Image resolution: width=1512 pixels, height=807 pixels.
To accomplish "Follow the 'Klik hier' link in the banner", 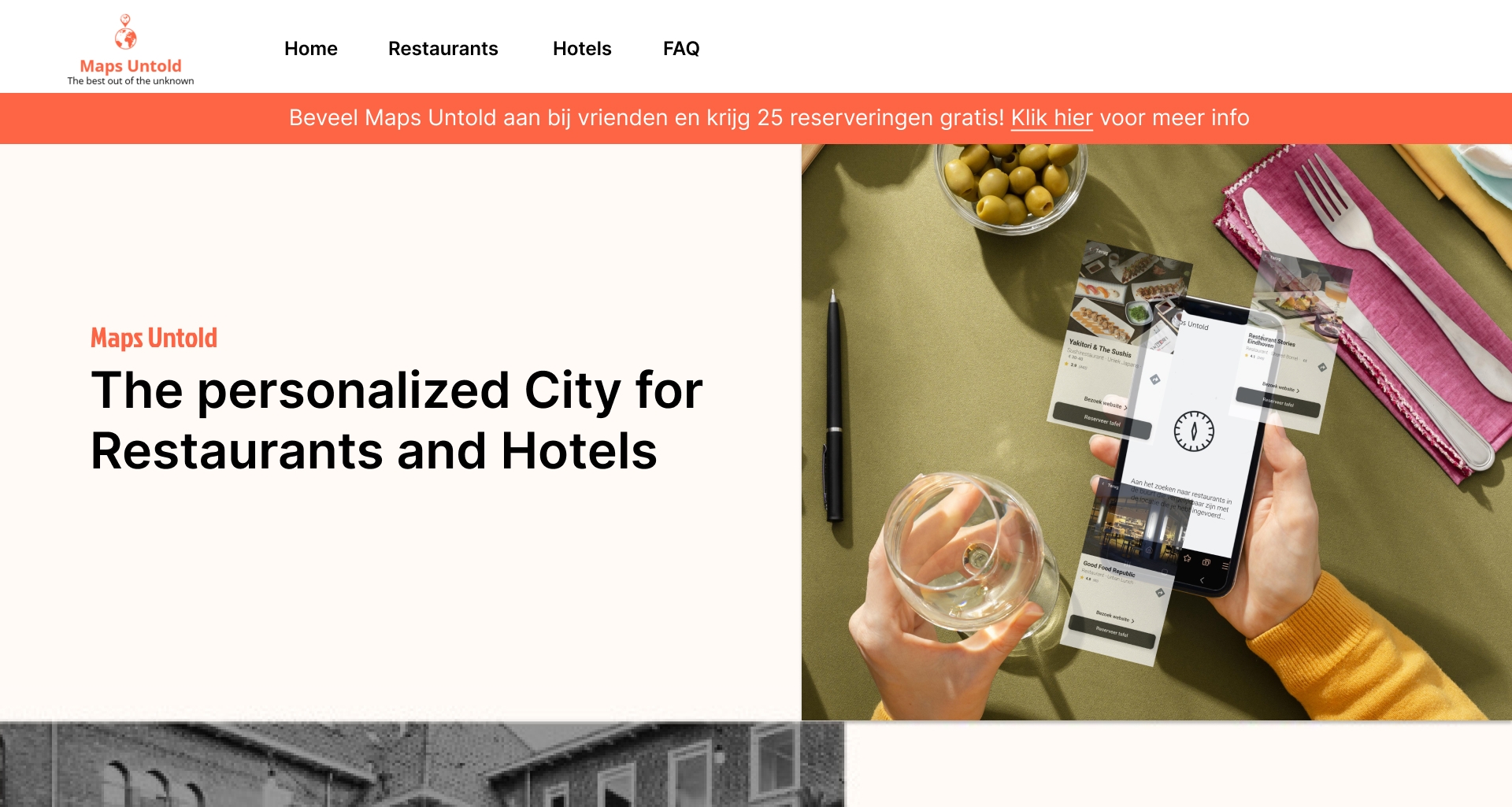I will tap(1051, 117).
